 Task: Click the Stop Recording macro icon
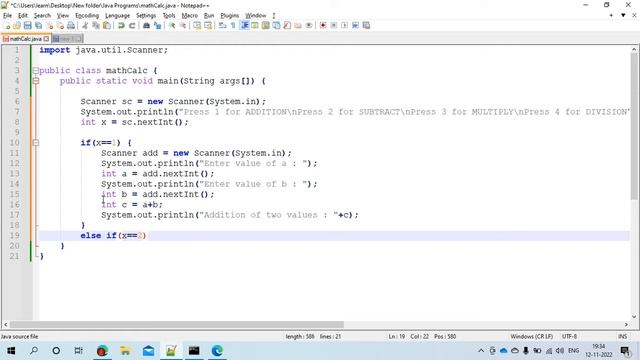coord(333,25)
